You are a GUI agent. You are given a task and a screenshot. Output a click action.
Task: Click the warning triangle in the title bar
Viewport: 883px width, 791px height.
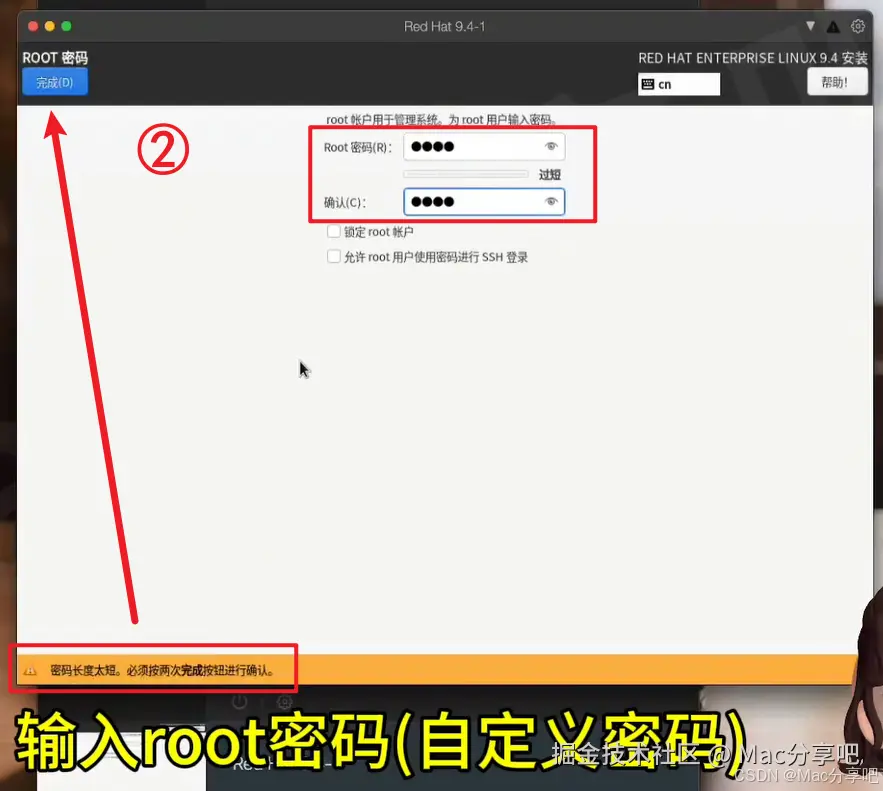(835, 26)
